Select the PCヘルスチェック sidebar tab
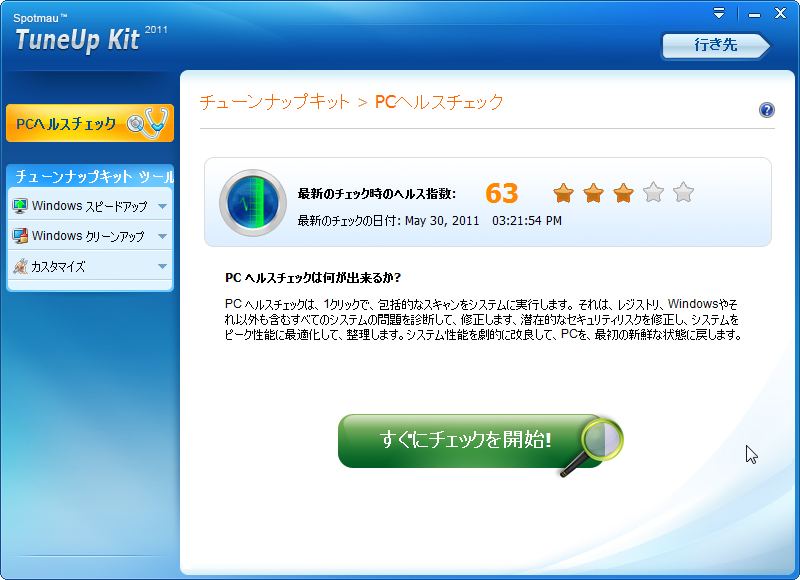Viewport: 800px width, 580px height. click(x=90, y=123)
